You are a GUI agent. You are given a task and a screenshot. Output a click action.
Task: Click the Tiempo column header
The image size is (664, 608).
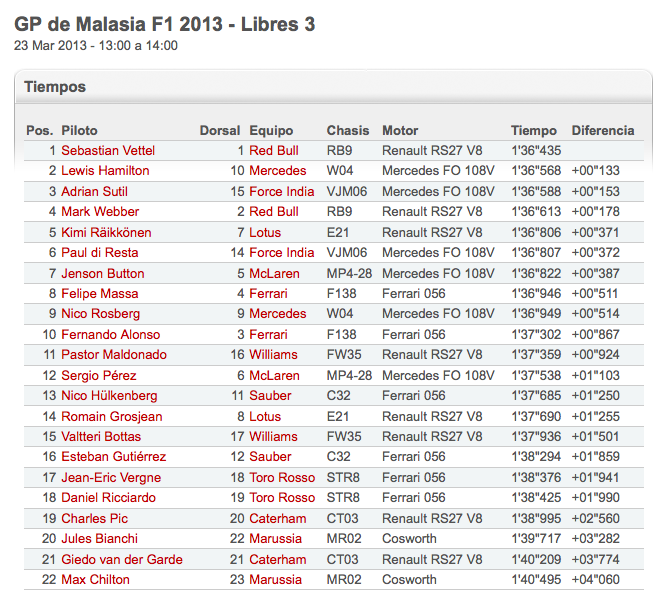tap(534, 130)
